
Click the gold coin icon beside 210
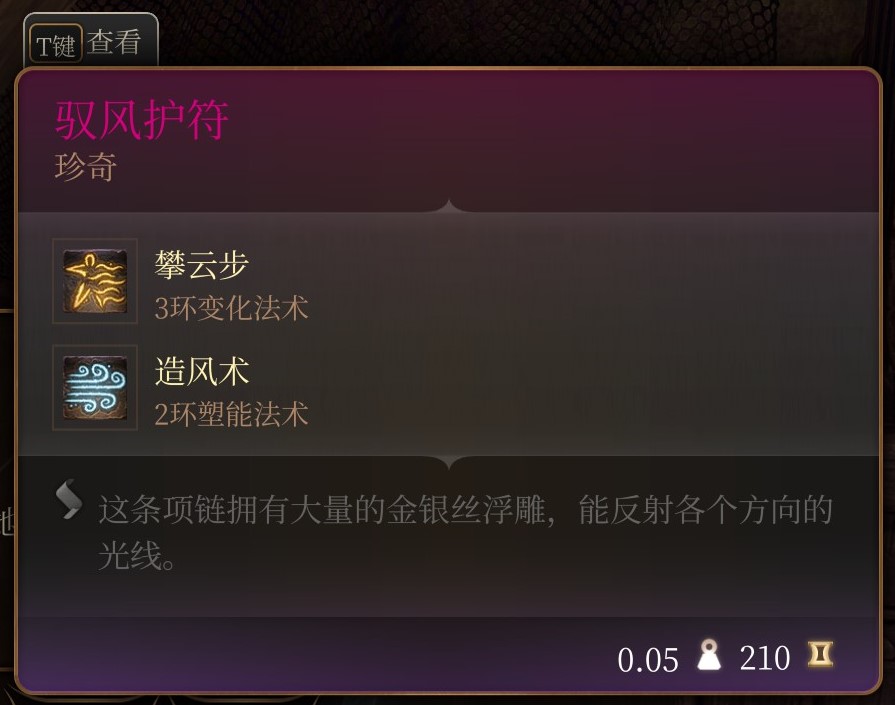(x=820, y=655)
